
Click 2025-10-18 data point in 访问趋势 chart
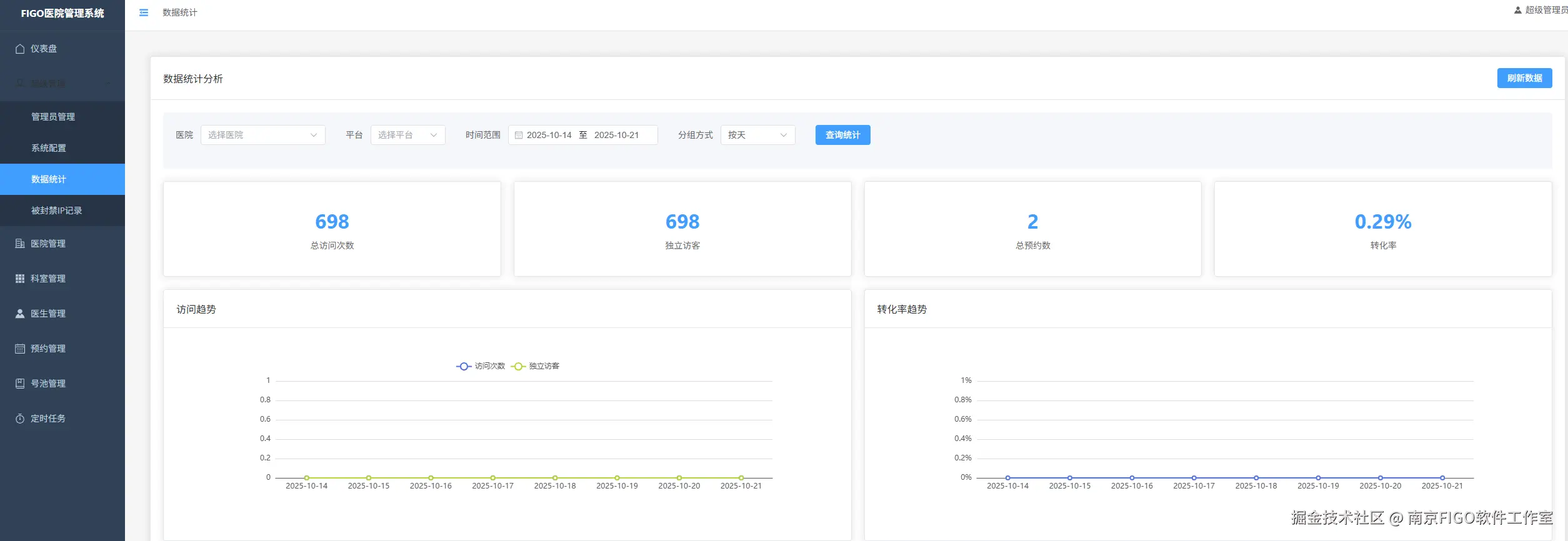click(555, 478)
